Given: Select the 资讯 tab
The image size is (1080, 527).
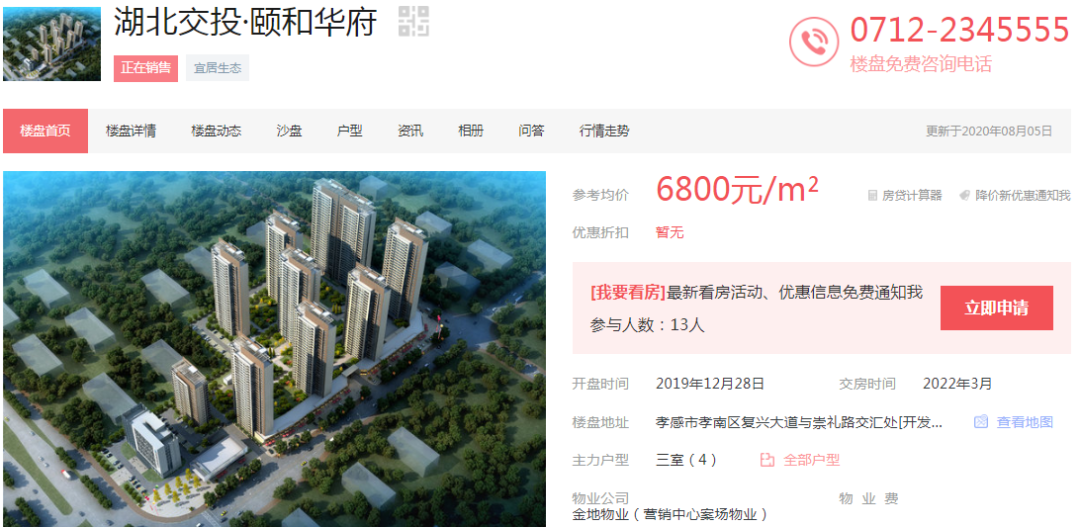Looking at the screenshot, I should pos(411,131).
